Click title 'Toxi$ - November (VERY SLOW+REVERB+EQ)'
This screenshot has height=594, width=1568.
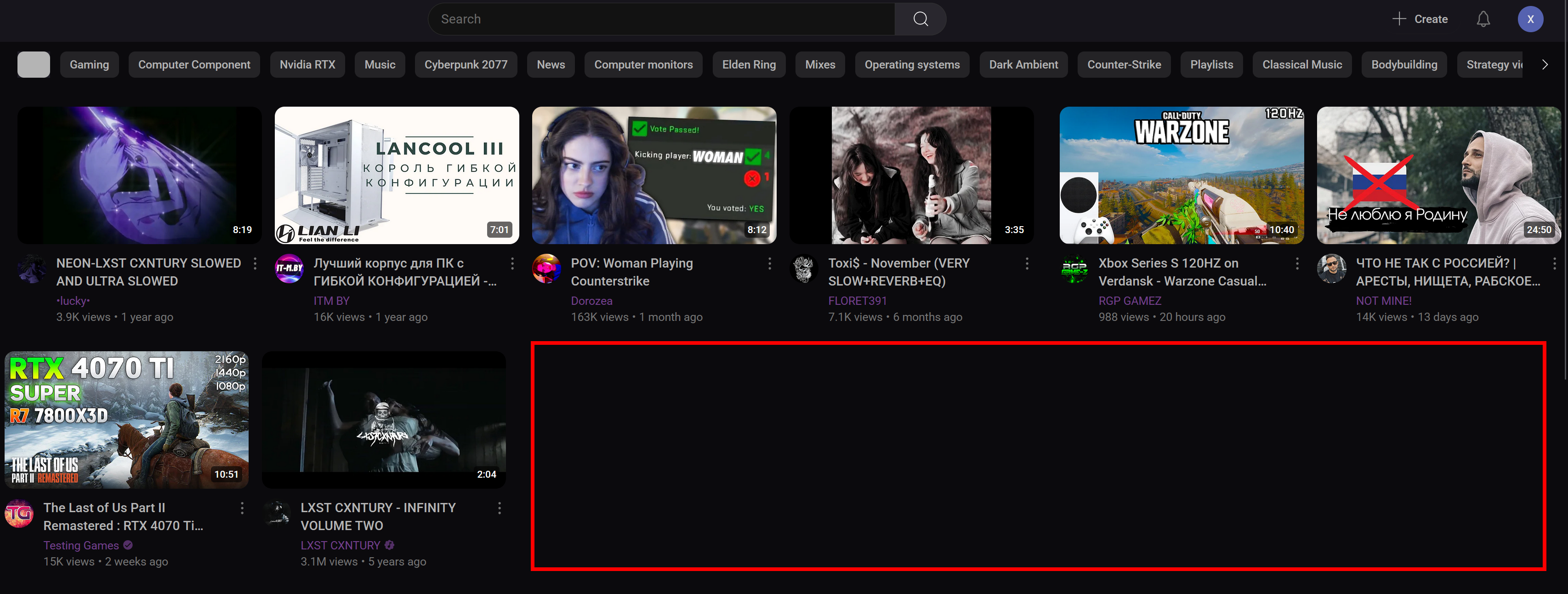click(899, 272)
